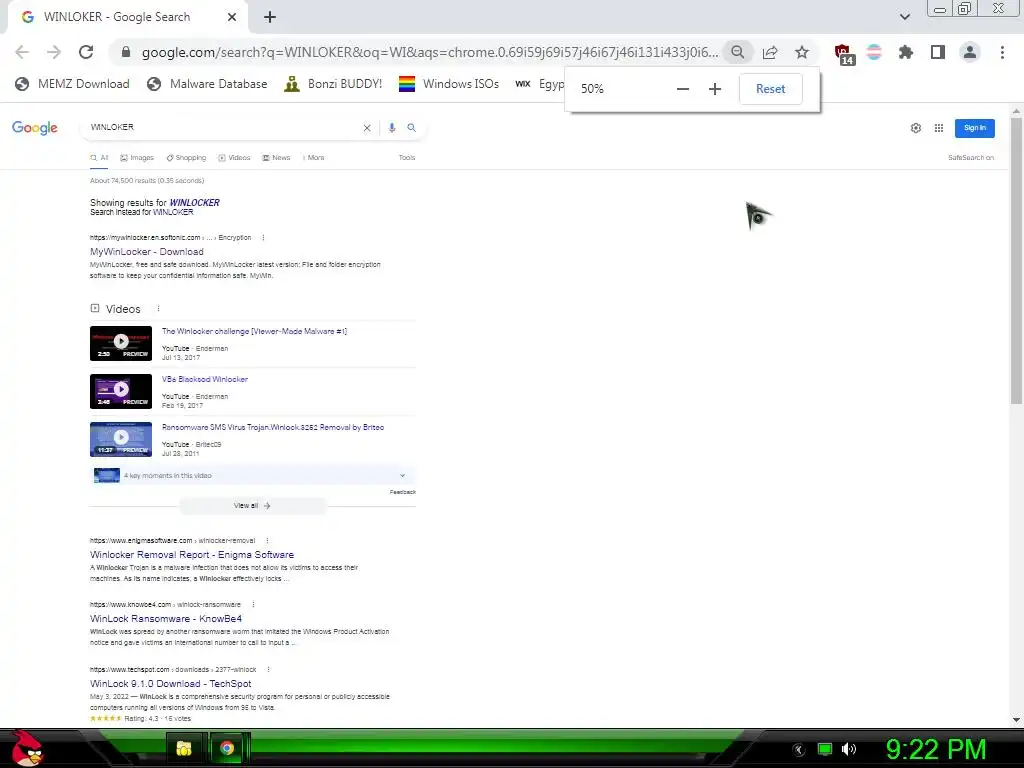Image resolution: width=1024 pixels, height=768 pixels.
Task: Open search Tools
Action: [407, 157]
